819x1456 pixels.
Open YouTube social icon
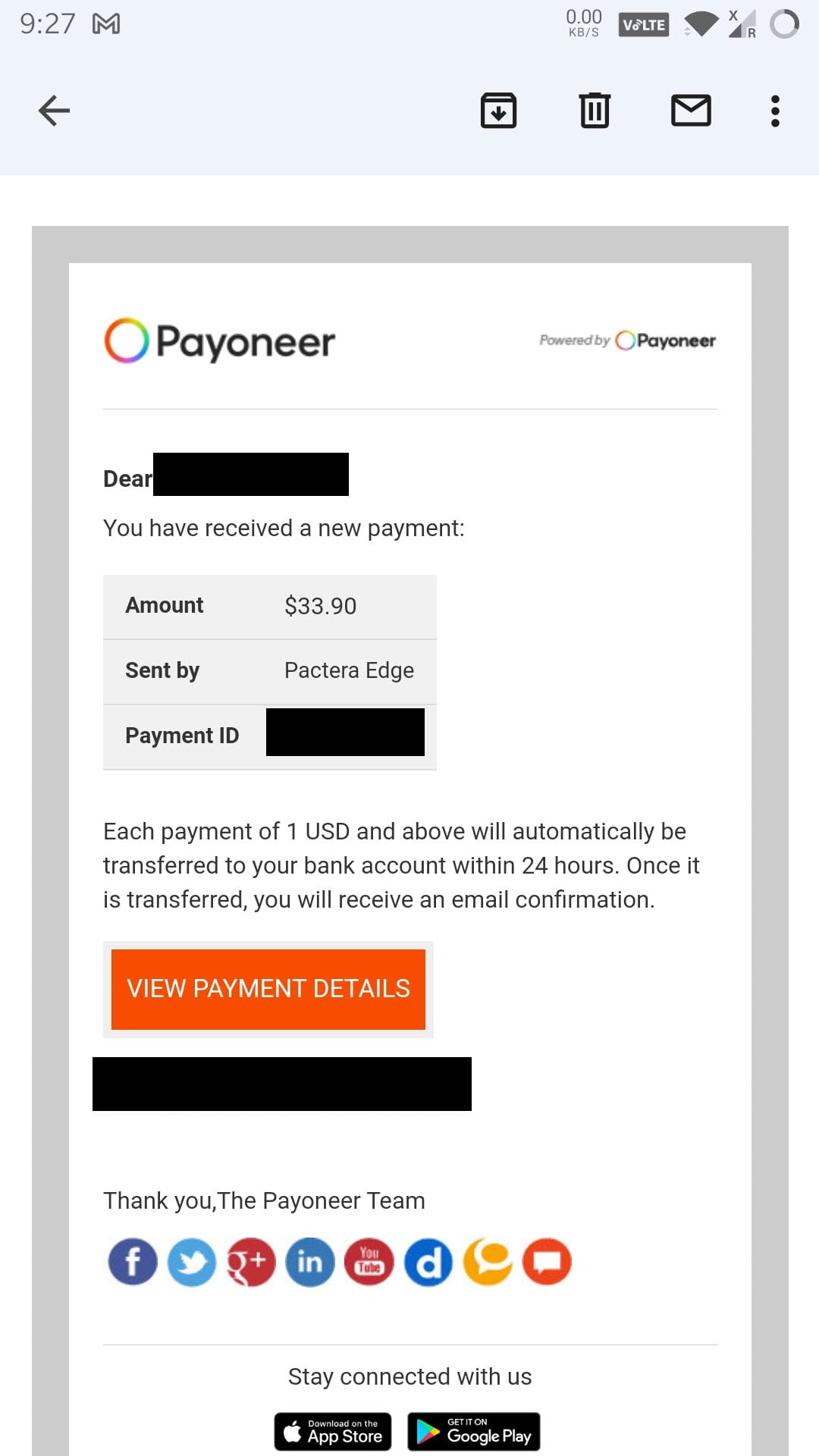[369, 1262]
